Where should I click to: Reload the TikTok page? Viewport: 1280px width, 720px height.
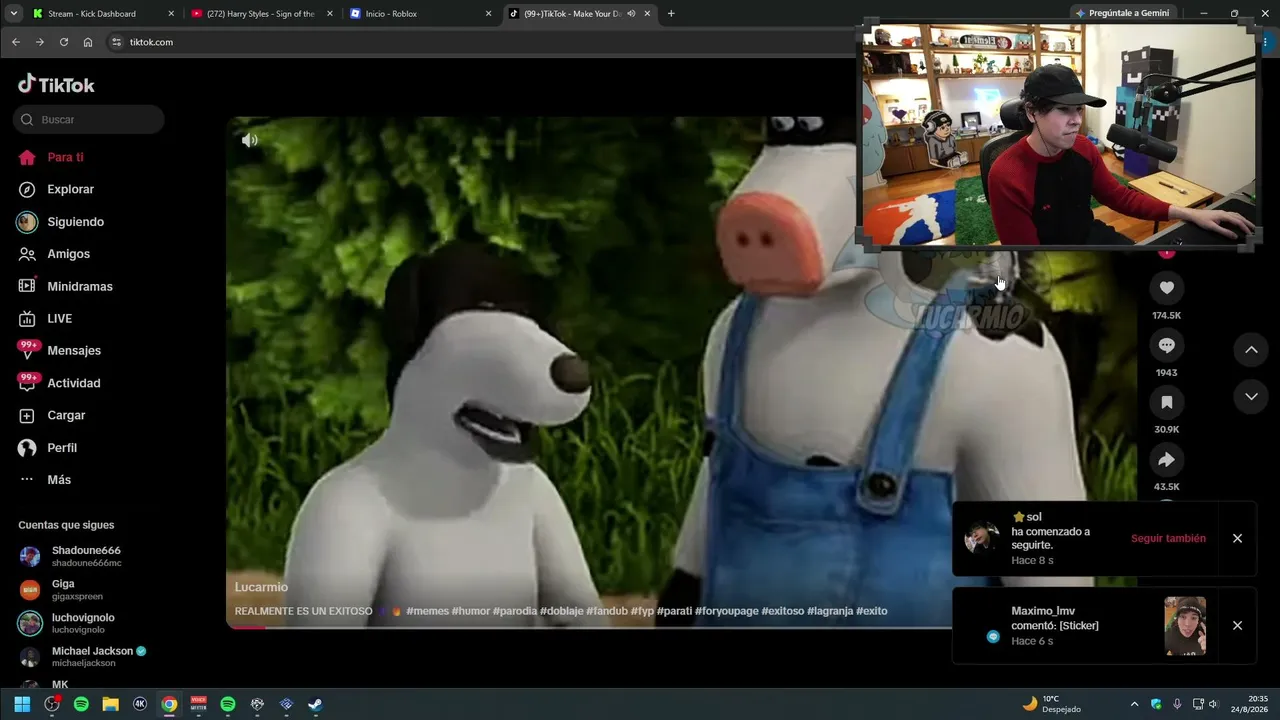coord(63,42)
